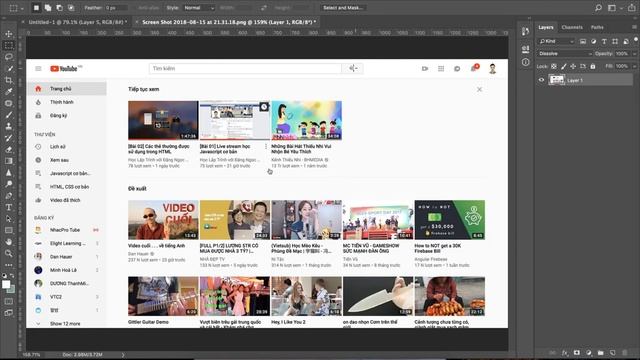Screen dimensions: 640x360
Task: Switch to the Channels tab
Action: tap(572, 27)
